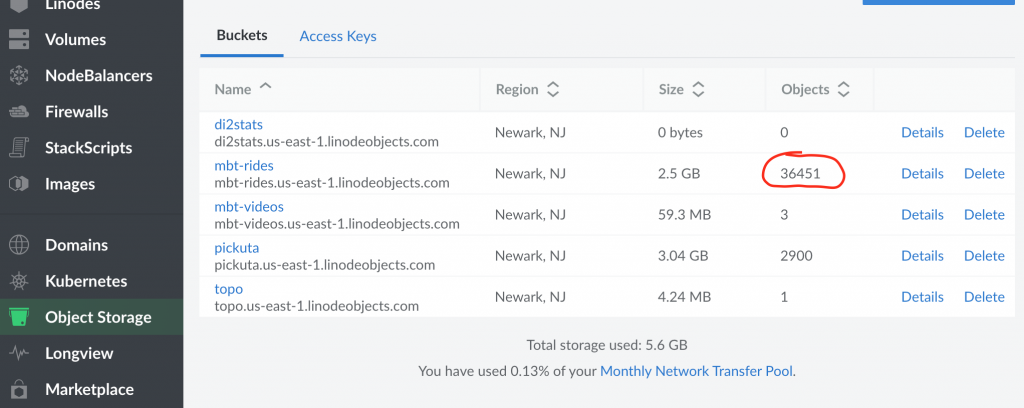Open Volumes via its sidebar icon
Viewport: 1024px width, 408px height.
[19, 39]
